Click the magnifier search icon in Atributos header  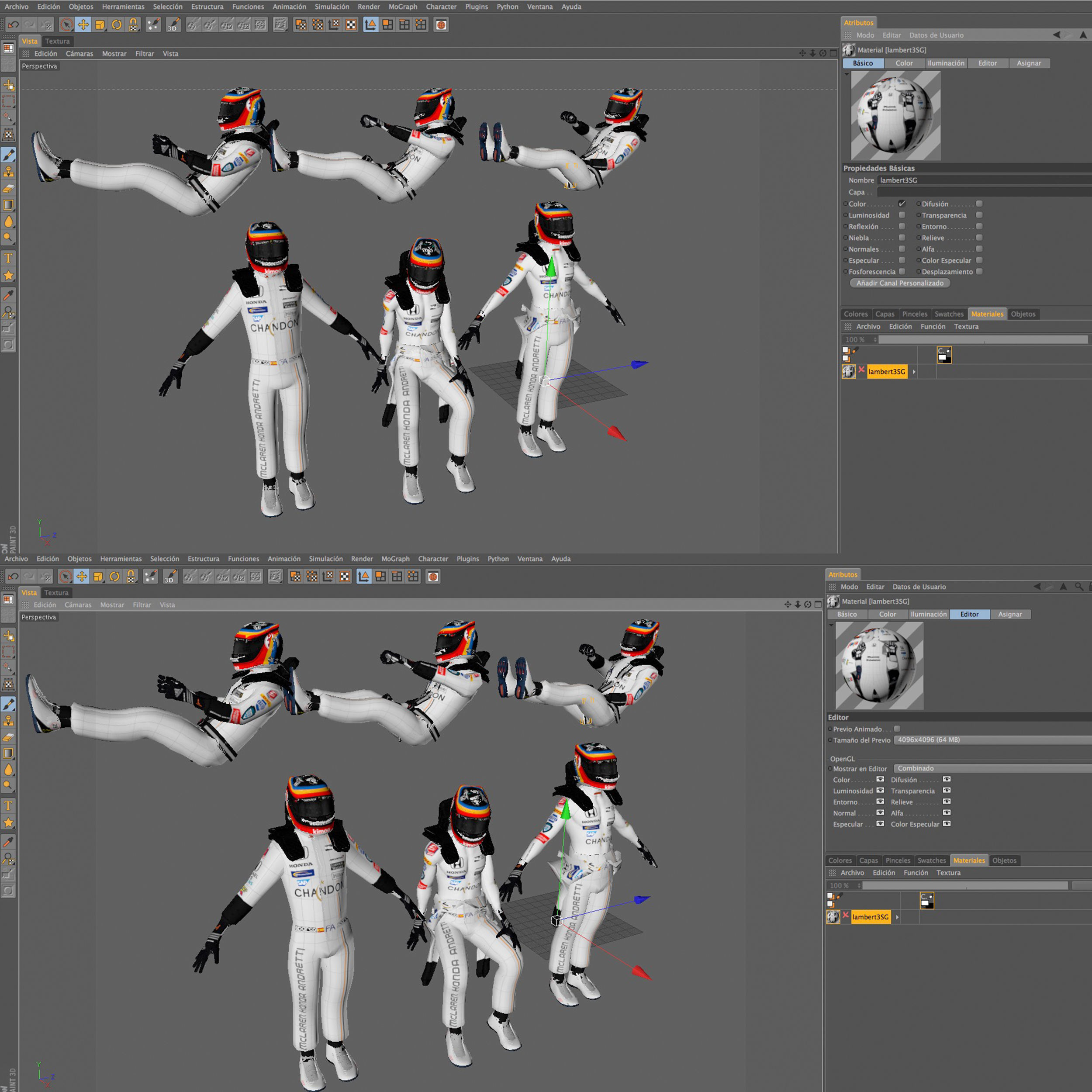1079,587
